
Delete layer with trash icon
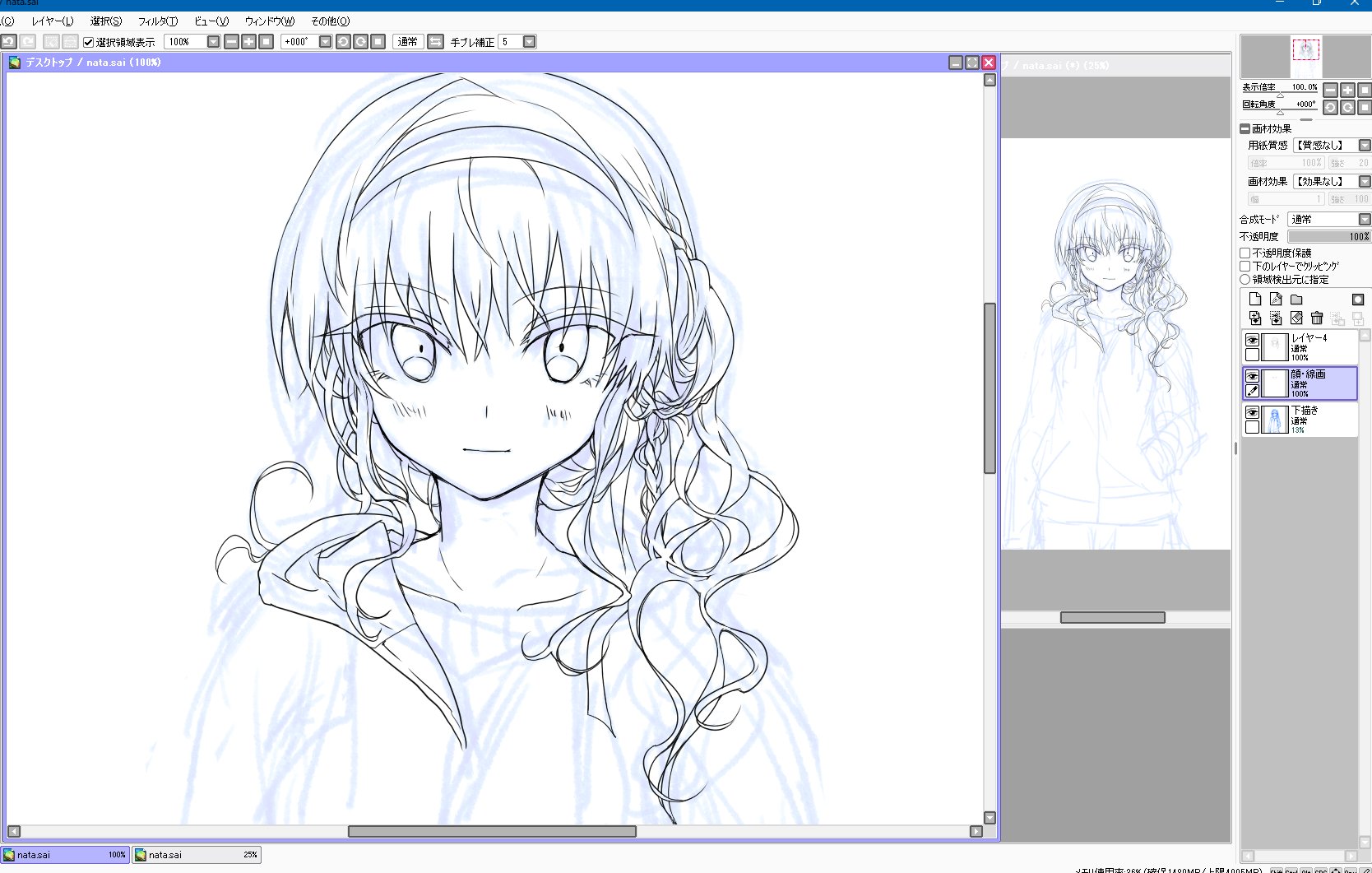[1317, 318]
